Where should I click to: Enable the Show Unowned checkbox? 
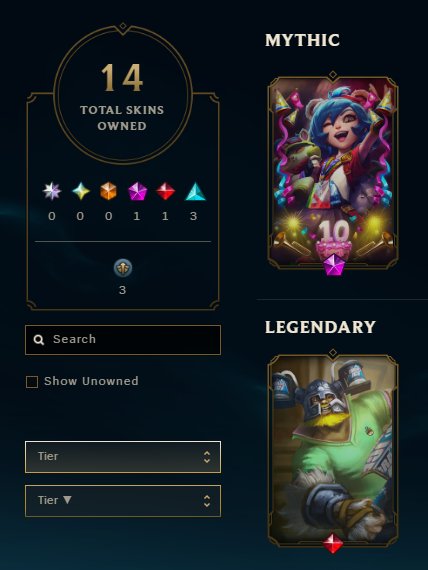click(32, 382)
